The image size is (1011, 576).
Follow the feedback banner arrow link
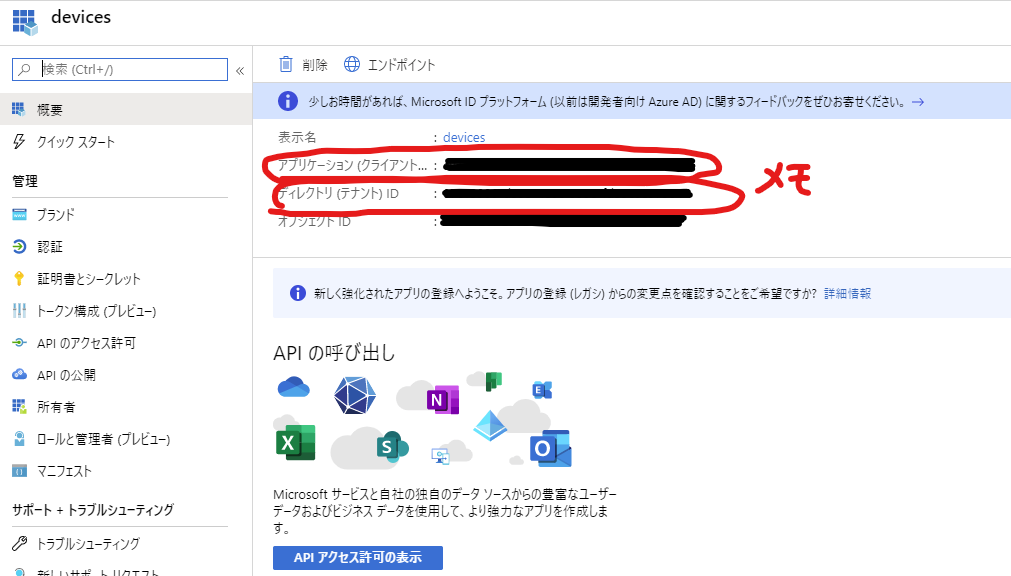coord(918,102)
